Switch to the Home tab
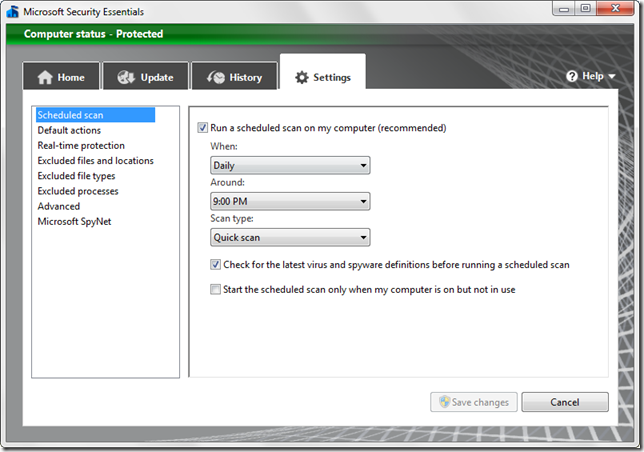The height and width of the screenshot is (452, 644). [61, 76]
